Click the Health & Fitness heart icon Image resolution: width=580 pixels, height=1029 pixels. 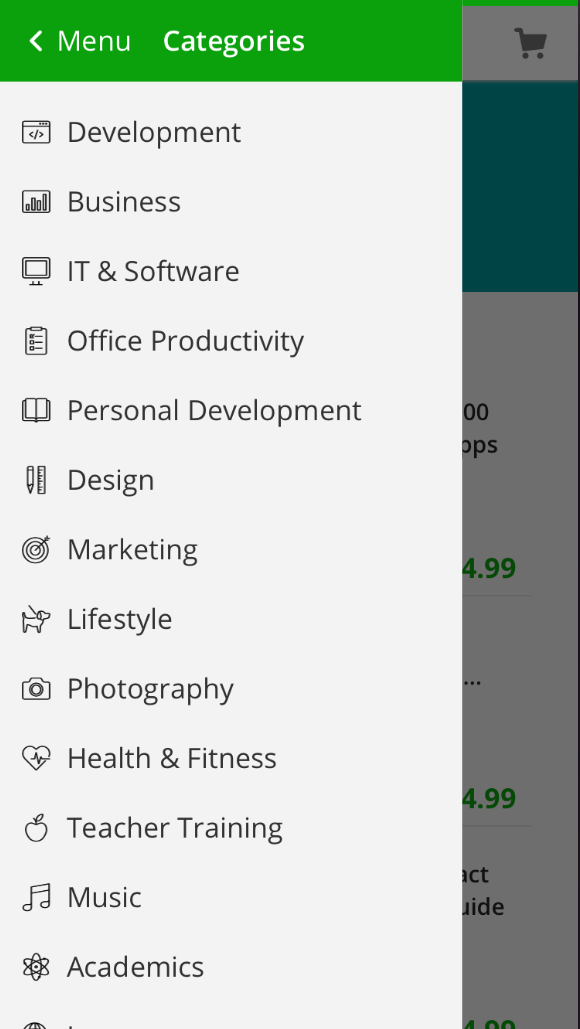tap(36, 758)
